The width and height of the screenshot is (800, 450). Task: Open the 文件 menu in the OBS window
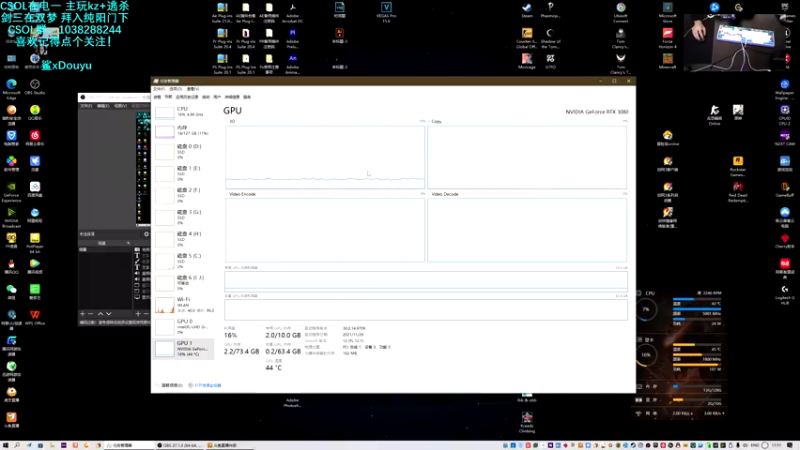(86, 106)
